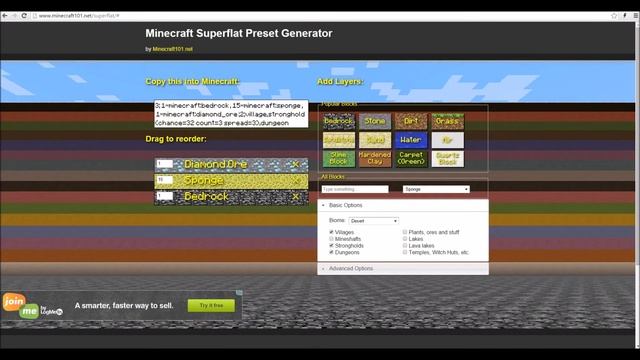The image size is (640, 360).
Task: Select the Bedrock layer row
Action: point(231,197)
